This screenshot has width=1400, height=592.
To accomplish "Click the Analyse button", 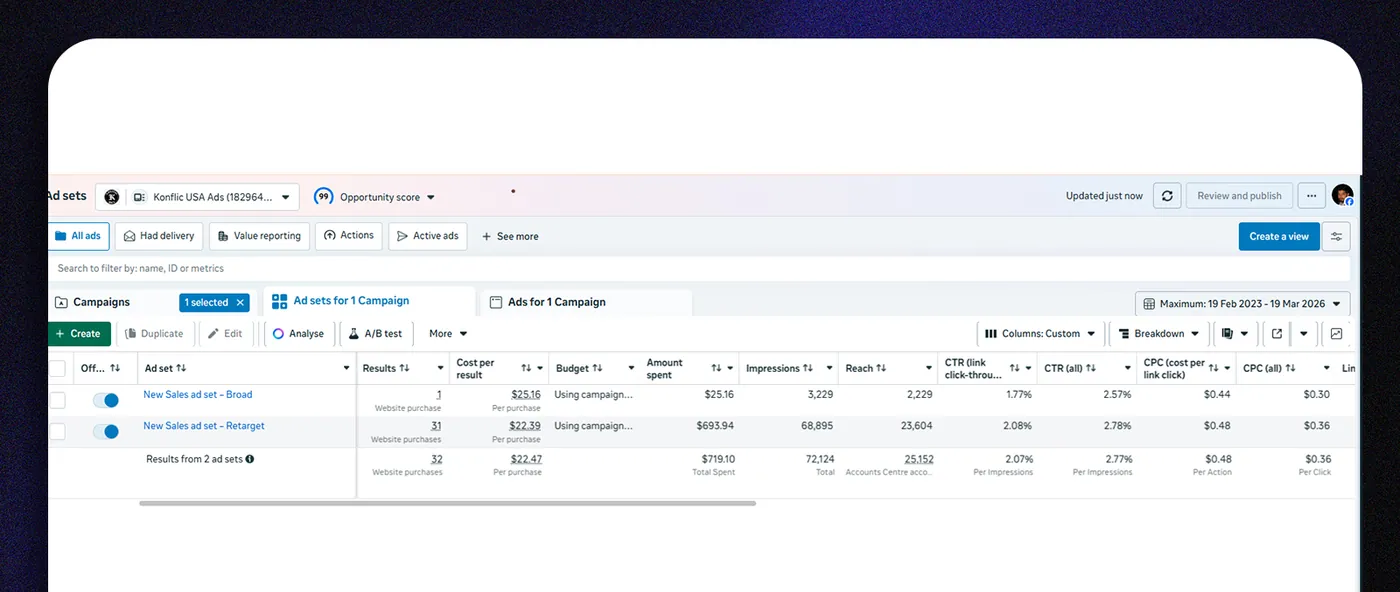I will pos(298,334).
